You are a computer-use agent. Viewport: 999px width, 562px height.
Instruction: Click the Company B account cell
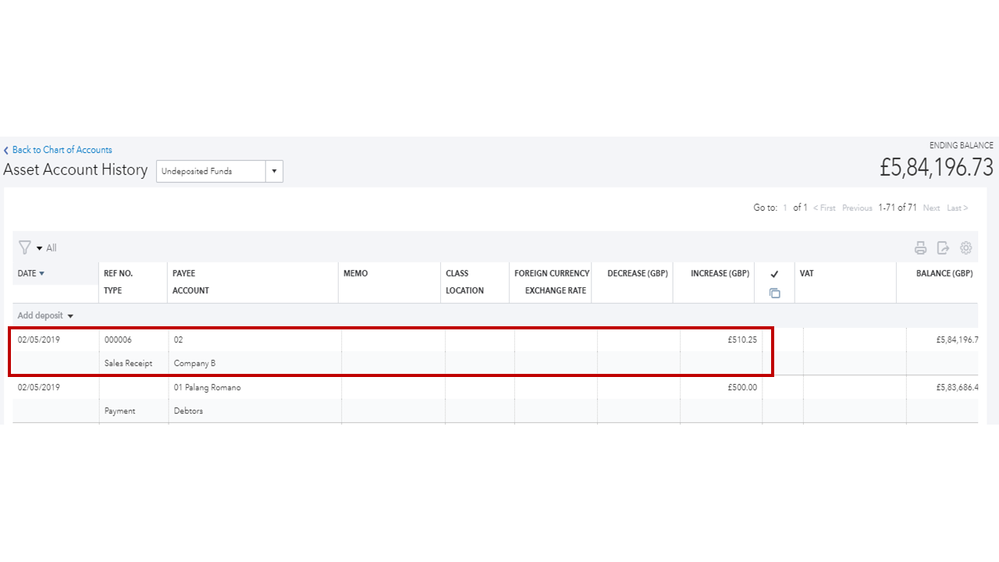(194, 363)
